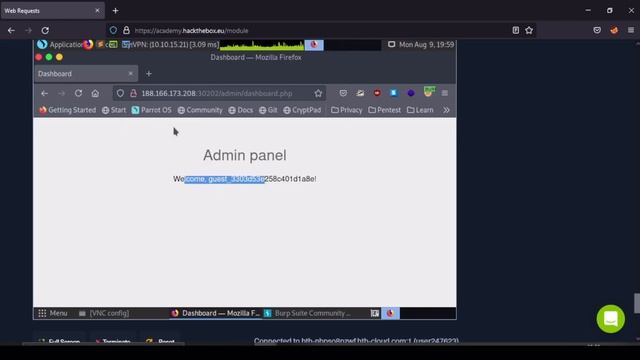
Task: Click the light blue extension icon in inner toolbar
Action: 393,93
